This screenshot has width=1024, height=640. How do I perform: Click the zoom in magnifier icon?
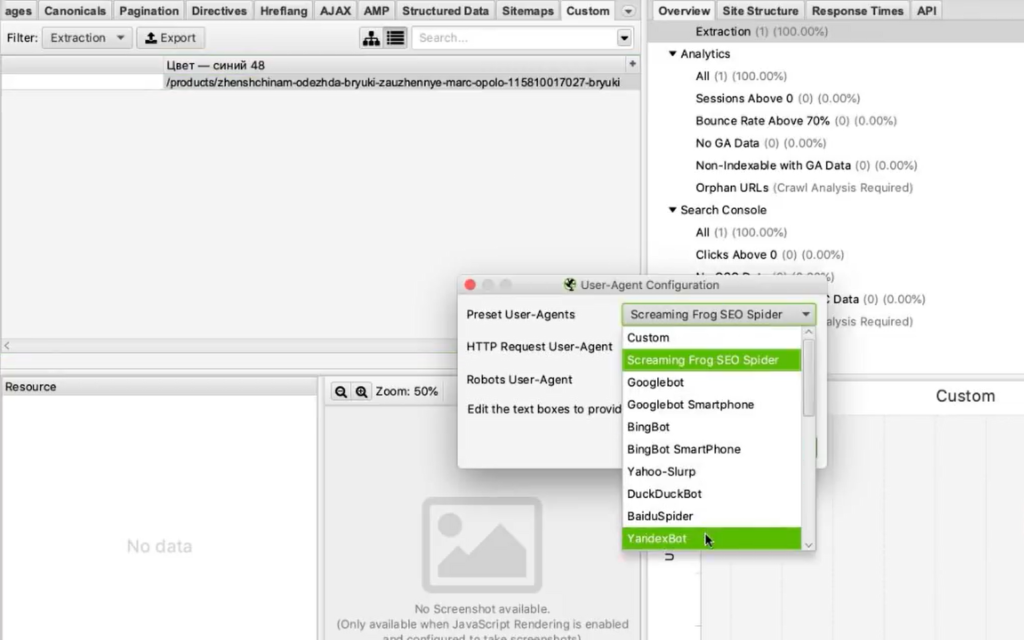pos(361,392)
